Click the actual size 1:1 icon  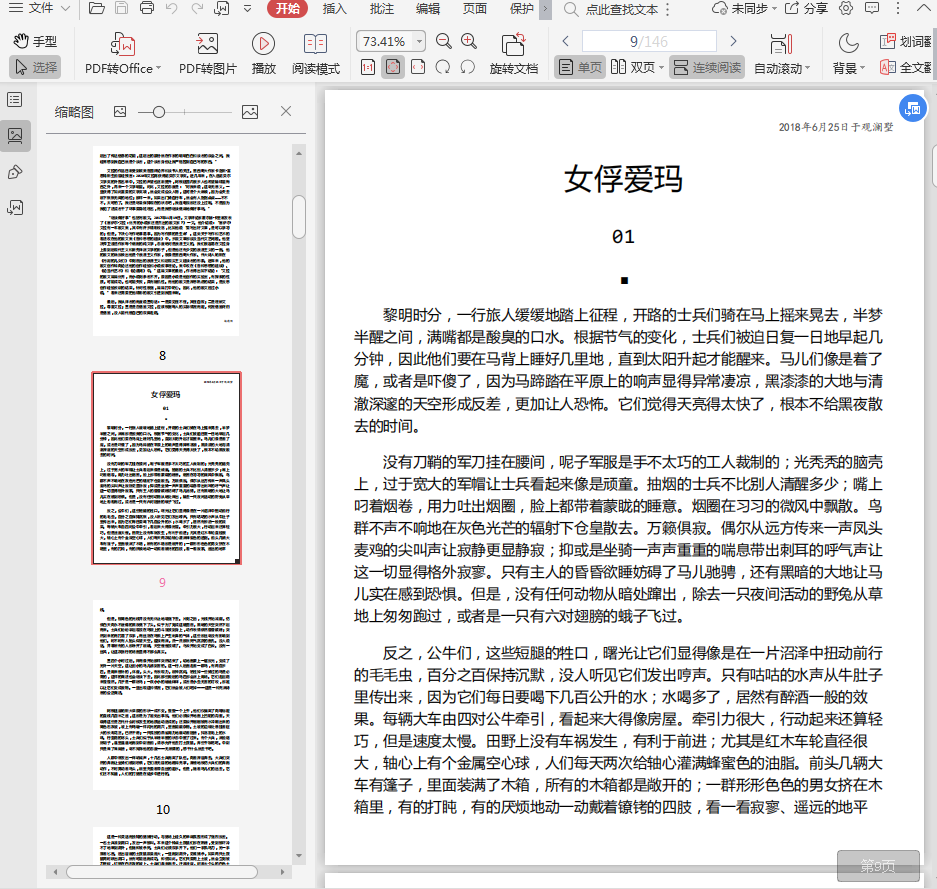click(x=368, y=67)
